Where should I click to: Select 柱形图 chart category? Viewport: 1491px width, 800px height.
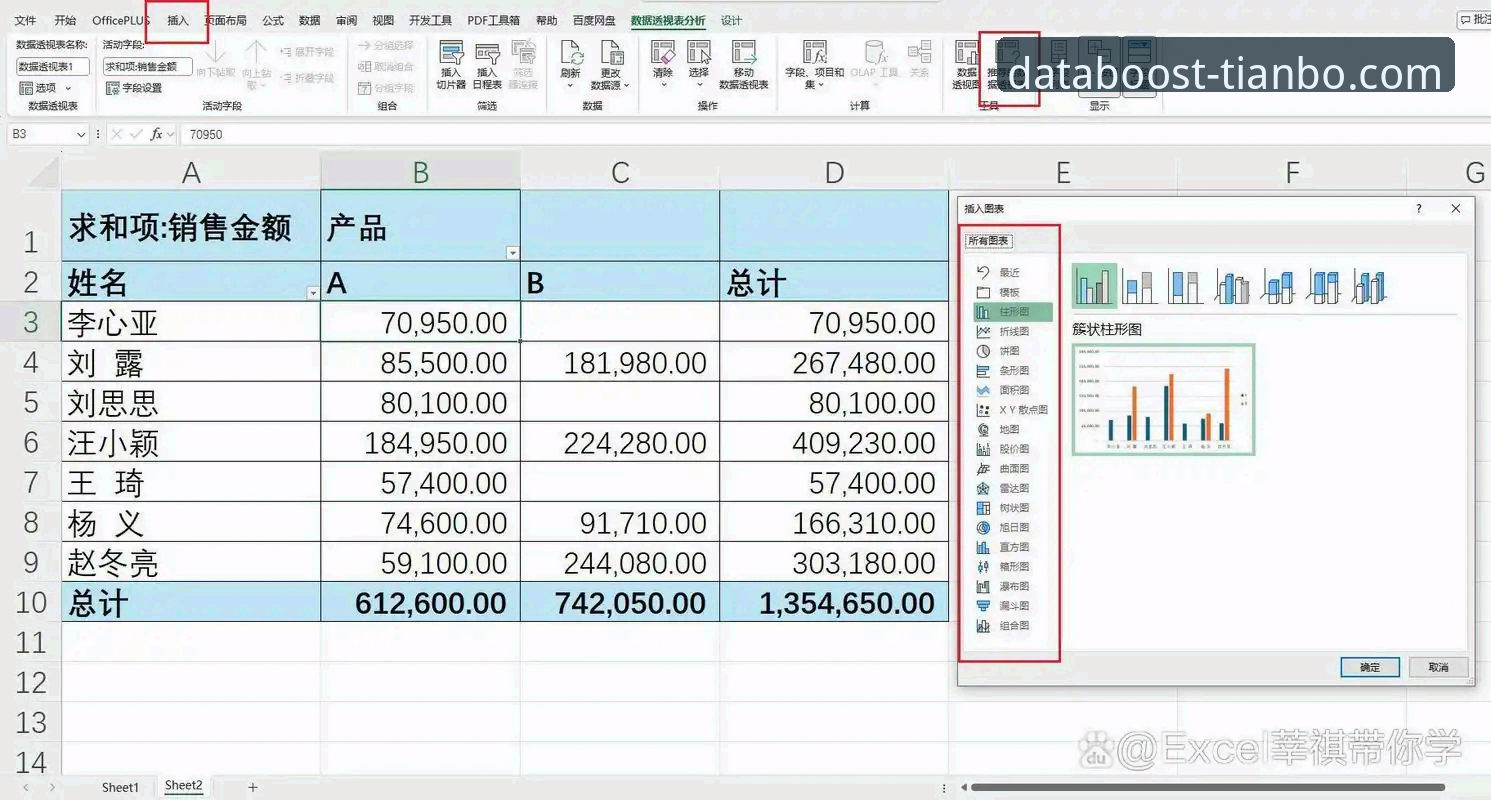(x=1012, y=312)
